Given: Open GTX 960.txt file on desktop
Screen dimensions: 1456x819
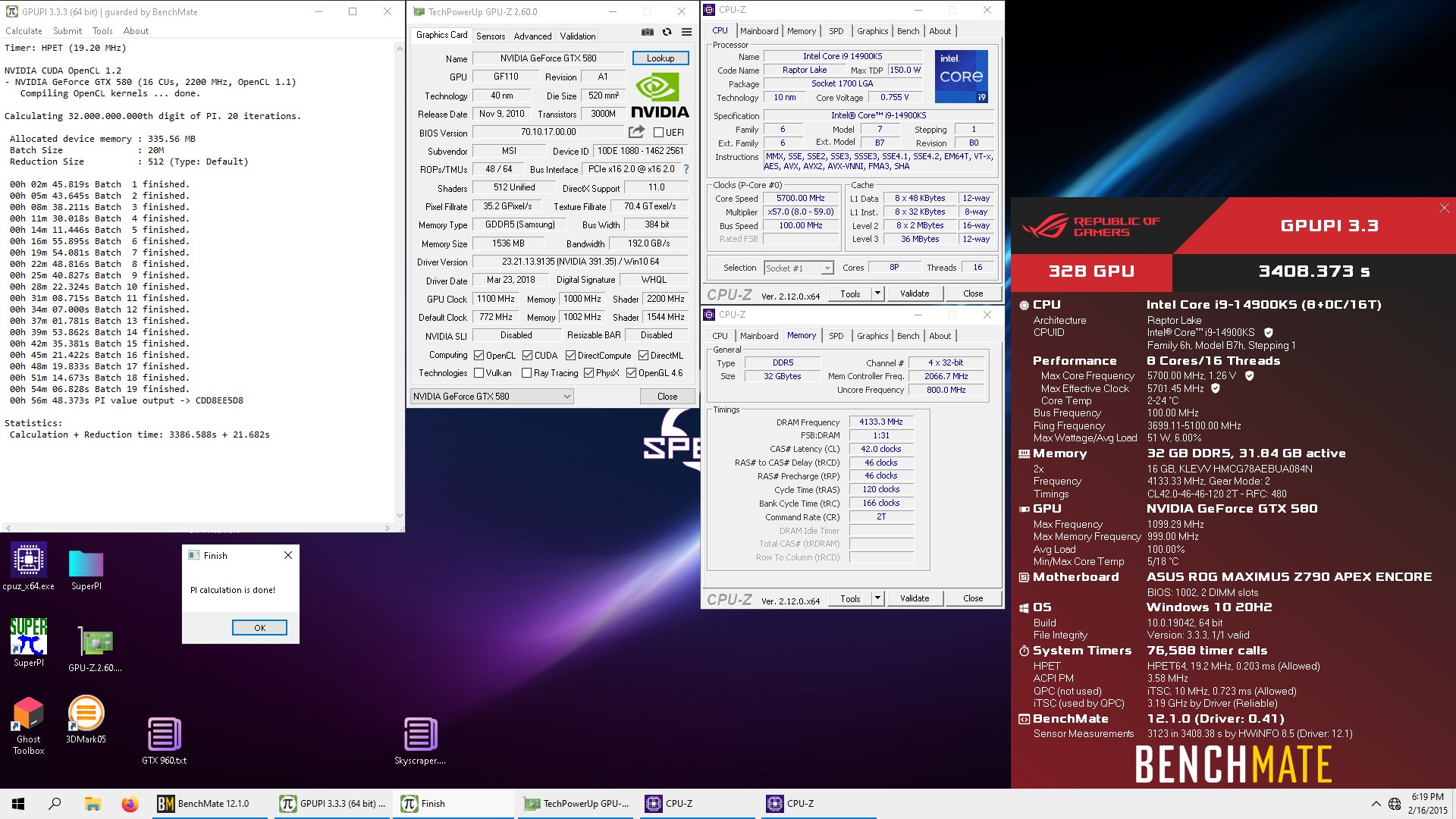Looking at the screenshot, I should 164,741.
